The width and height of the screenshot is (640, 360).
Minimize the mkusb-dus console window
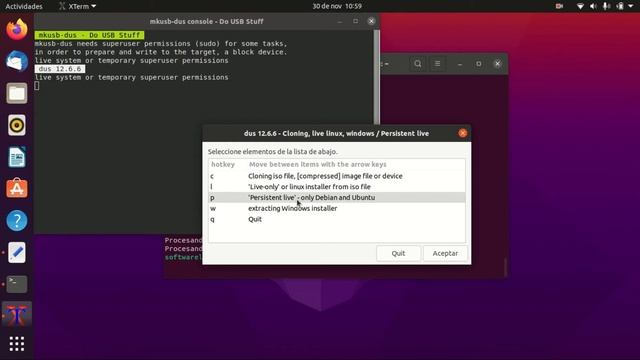pos(340,21)
